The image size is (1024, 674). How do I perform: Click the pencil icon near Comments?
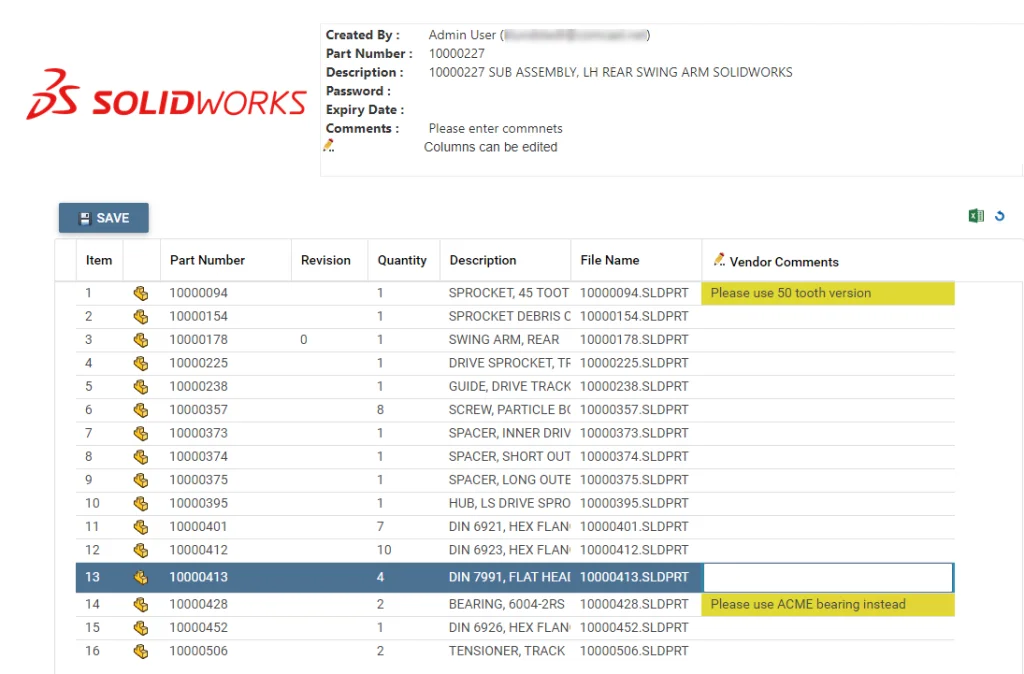point(329,146)
